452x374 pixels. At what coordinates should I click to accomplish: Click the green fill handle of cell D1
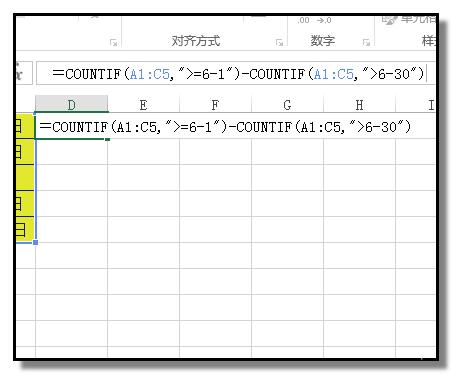[107, 139]
